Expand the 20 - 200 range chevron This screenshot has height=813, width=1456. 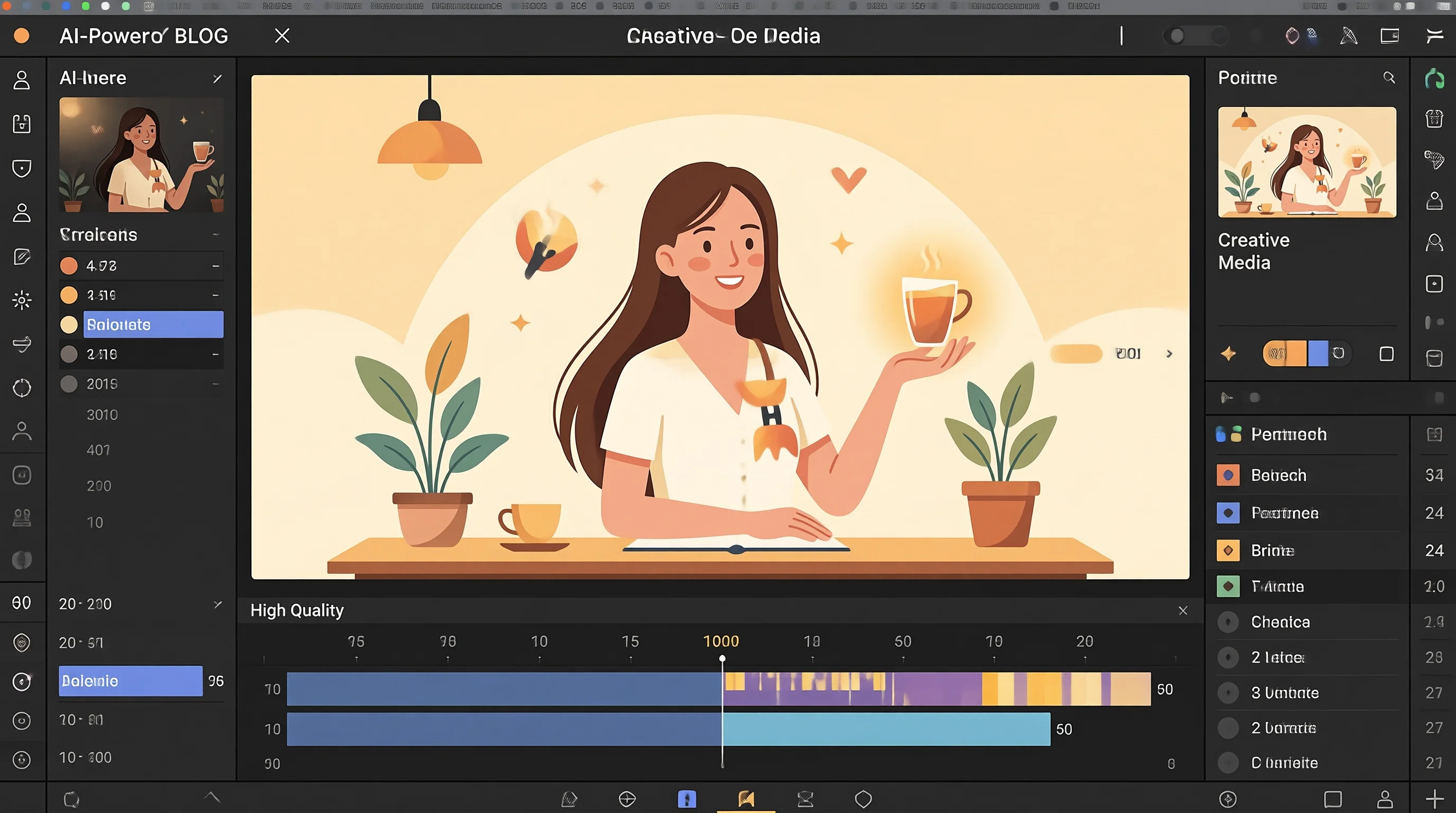coord(217,604)
